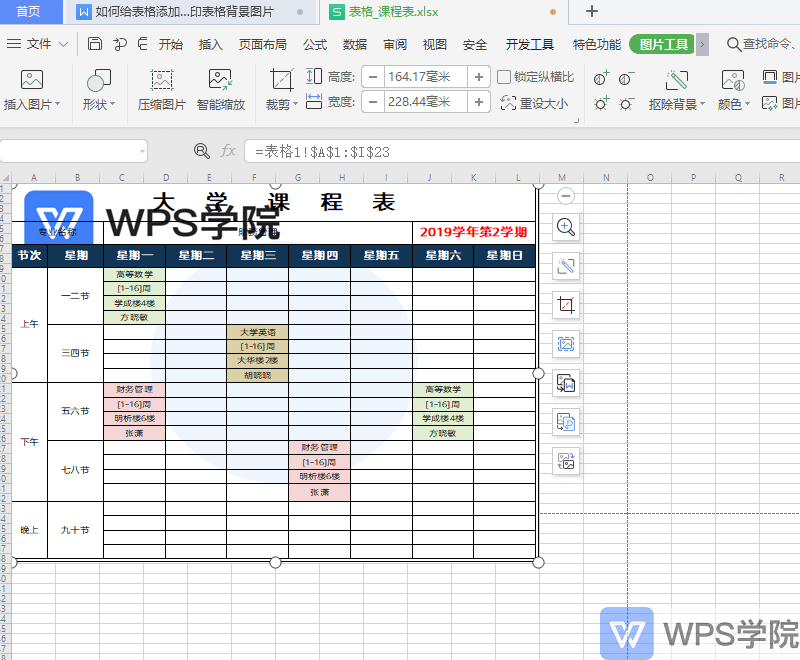Expand Remove Background (抠除背景) dropdown arrow
The height and width of the screenshot is (660, 800).
pos(703,105)
